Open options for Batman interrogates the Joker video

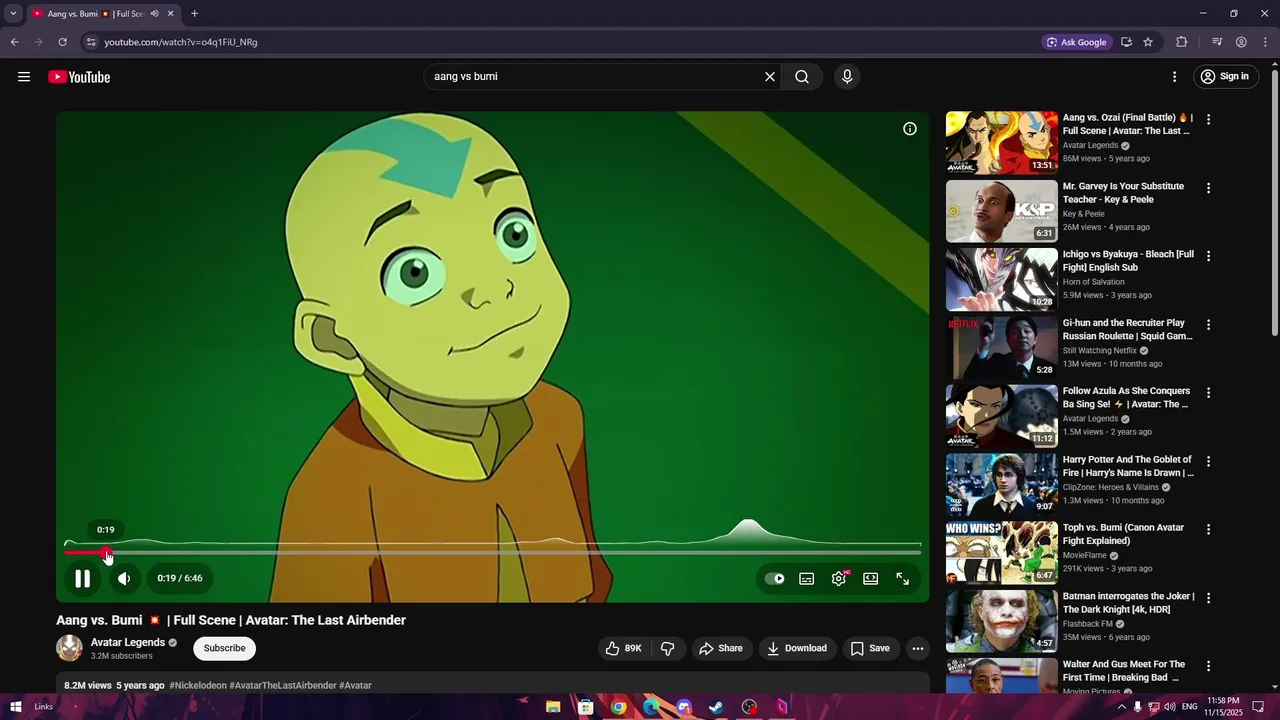(1208, 598)
